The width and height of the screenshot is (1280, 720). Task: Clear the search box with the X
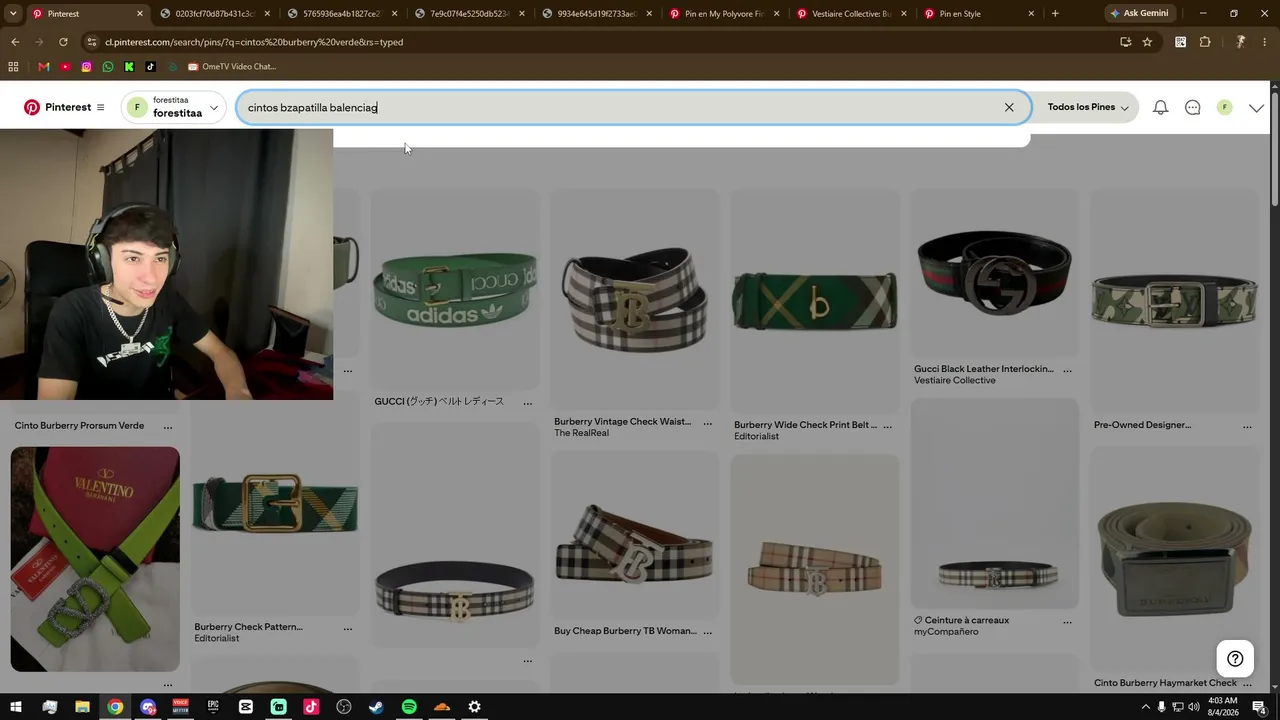[x=1009, y=107]
